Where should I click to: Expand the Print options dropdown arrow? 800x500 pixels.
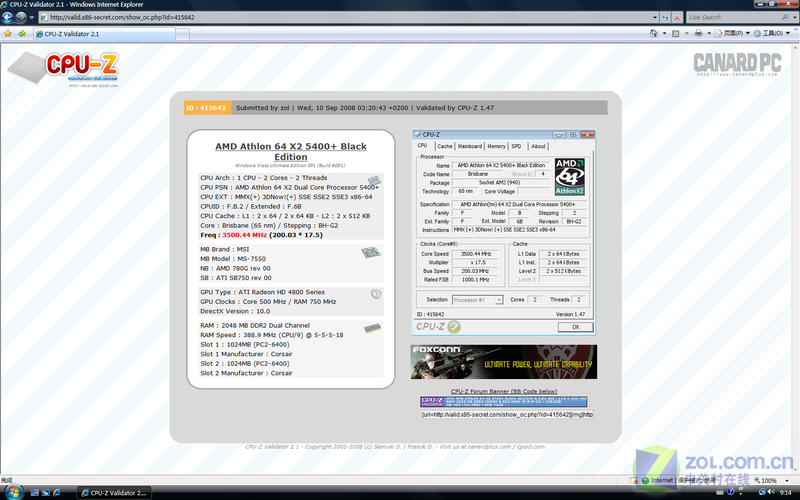click(709, 33)
